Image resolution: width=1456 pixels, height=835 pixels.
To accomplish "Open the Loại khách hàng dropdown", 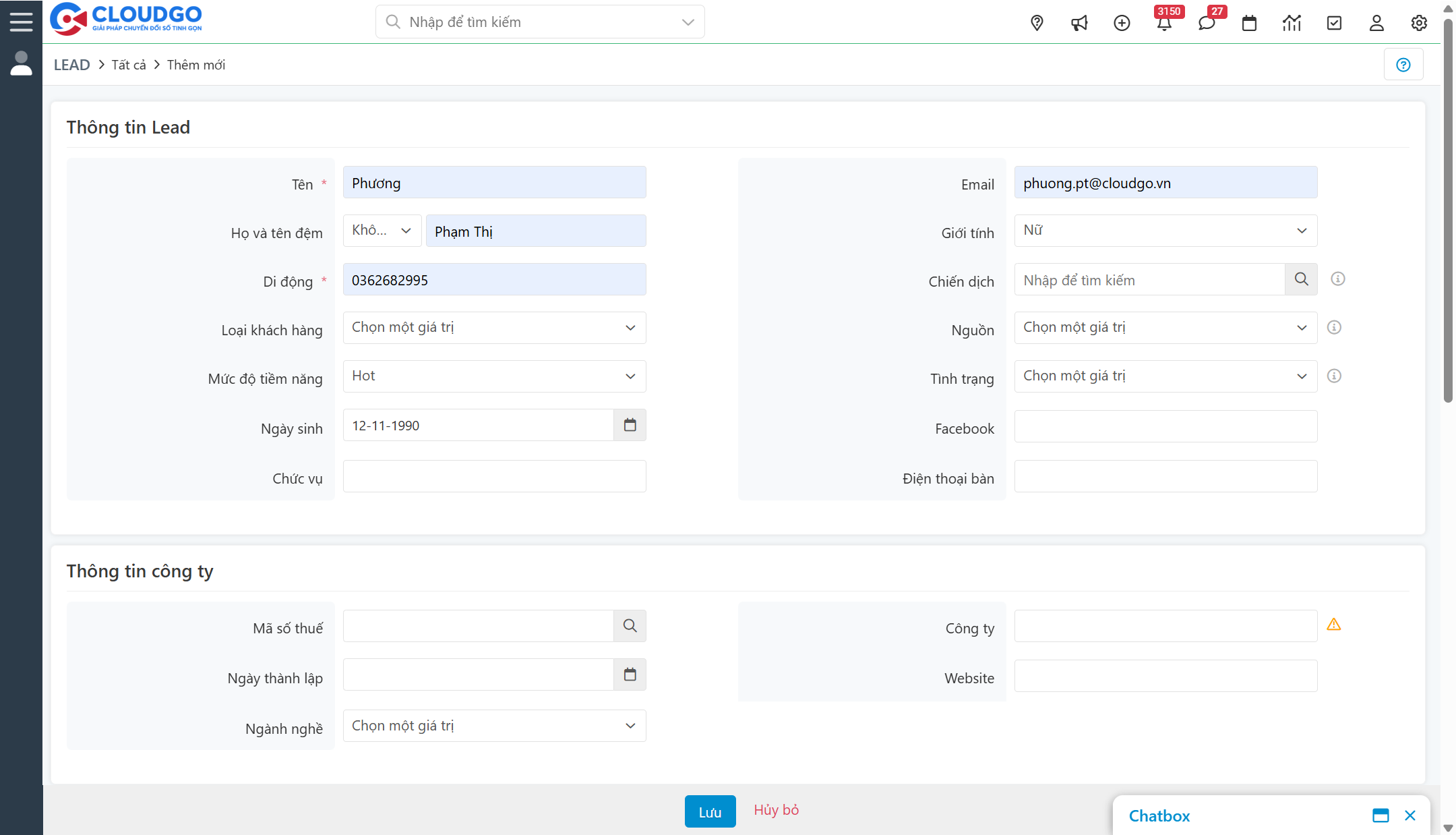I will pyautogui.click(x=494, y=328).
